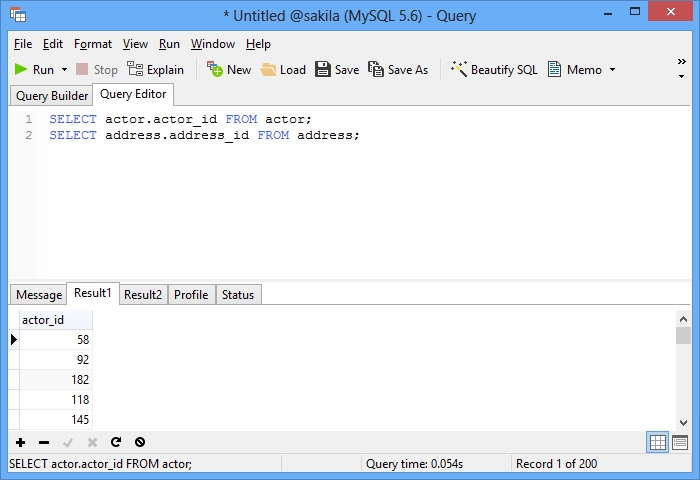Apply changes with the checkmark icon
The height and width of the screenshot is (480, 700).
[x=68, y=442]
